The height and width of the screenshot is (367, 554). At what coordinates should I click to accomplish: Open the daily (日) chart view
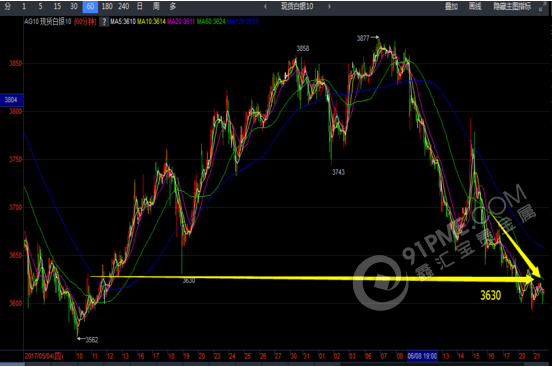140,6
